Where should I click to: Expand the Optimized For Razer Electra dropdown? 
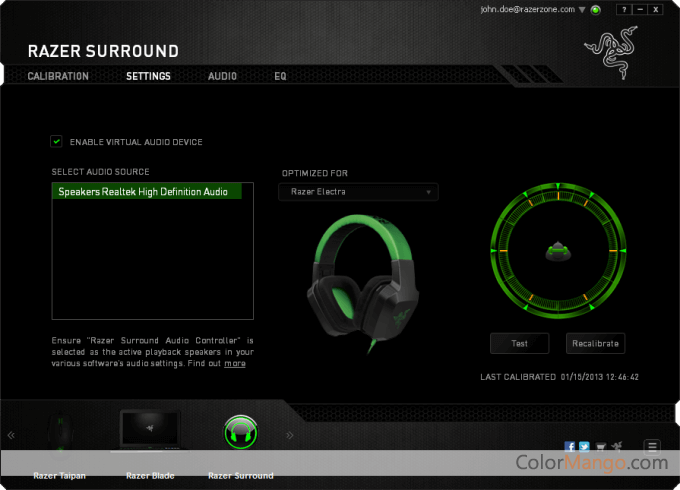click(358, 192)
